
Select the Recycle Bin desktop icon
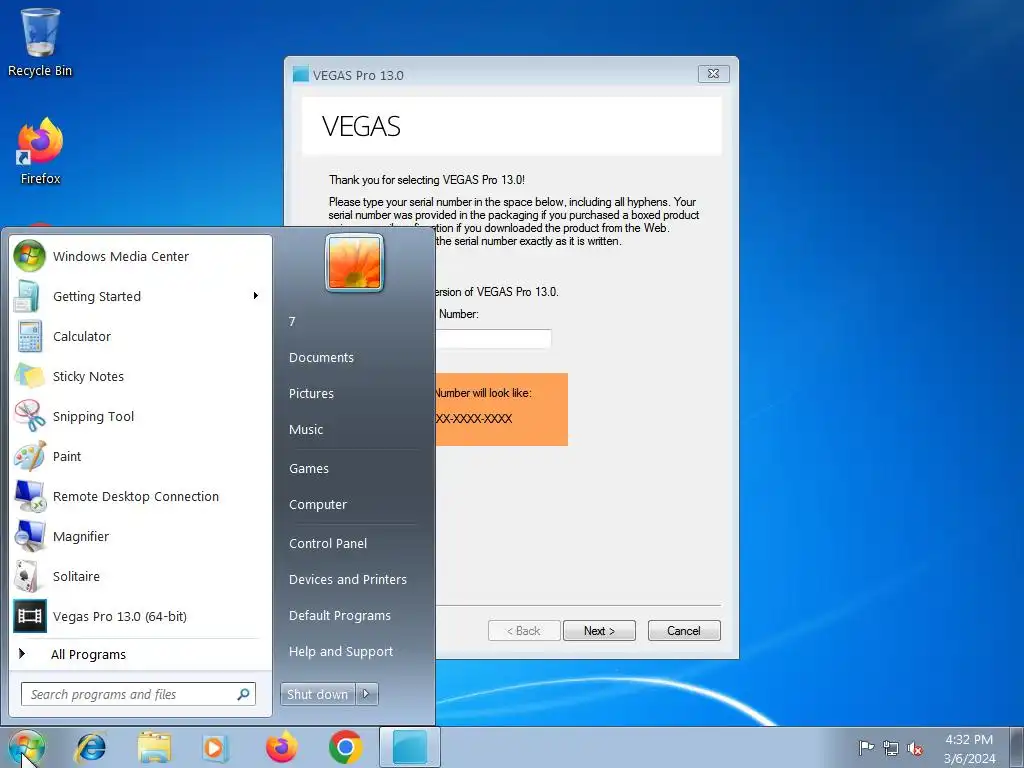click(40, 42)
